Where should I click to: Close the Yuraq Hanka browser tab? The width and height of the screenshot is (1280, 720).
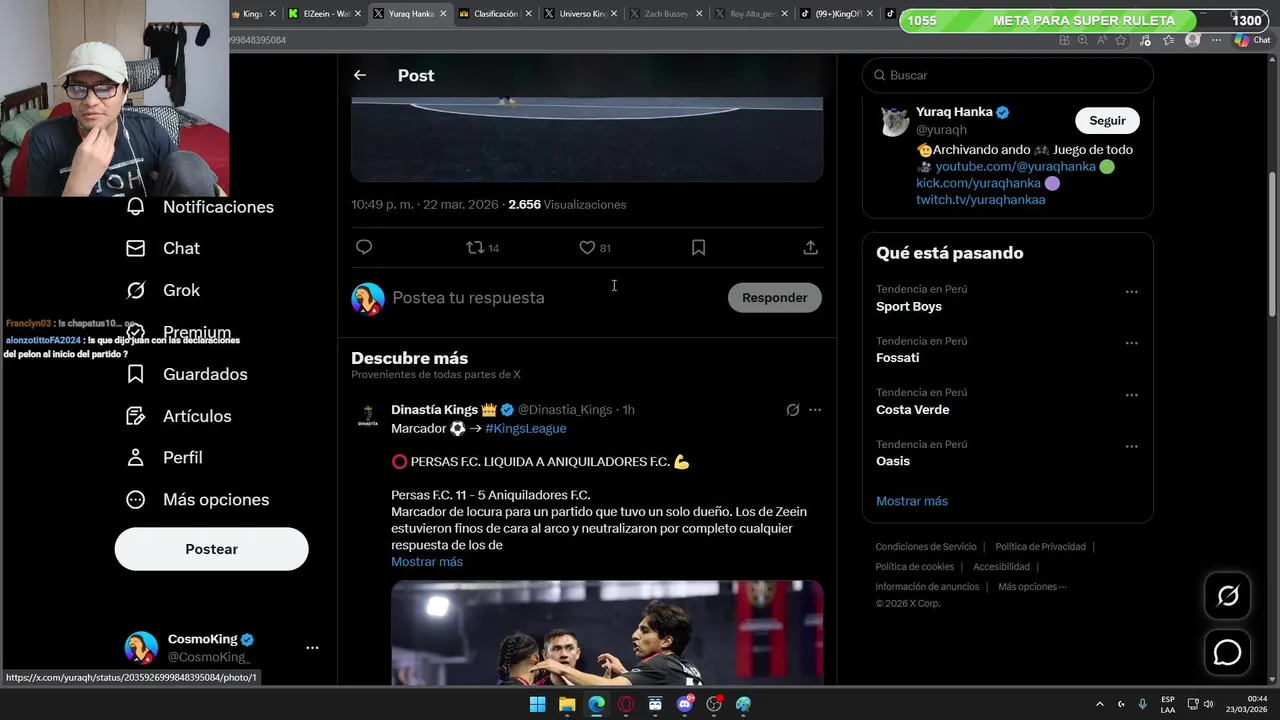click(x=441, y=14)
